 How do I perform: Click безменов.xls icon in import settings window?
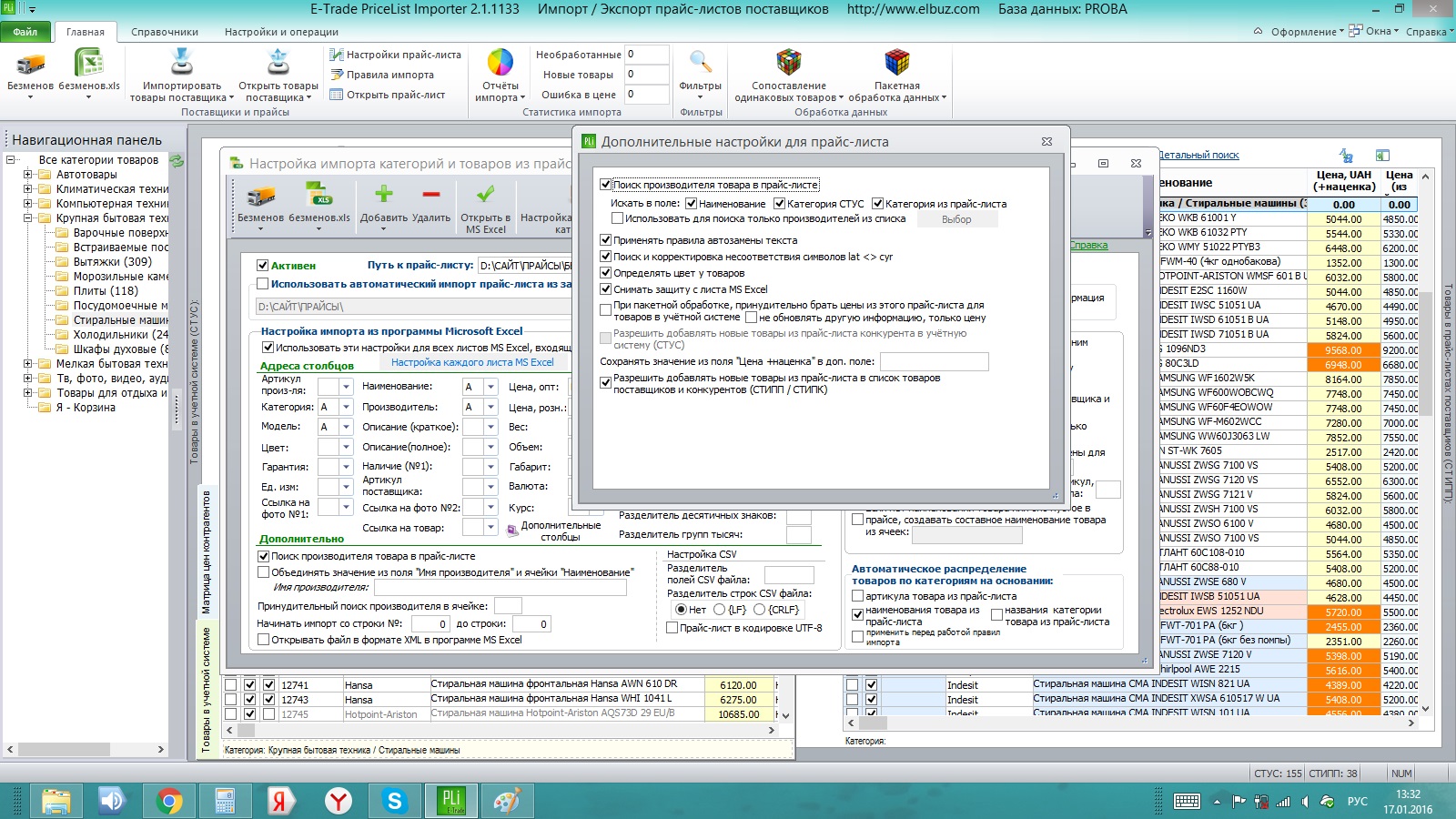tap(319, 194)
